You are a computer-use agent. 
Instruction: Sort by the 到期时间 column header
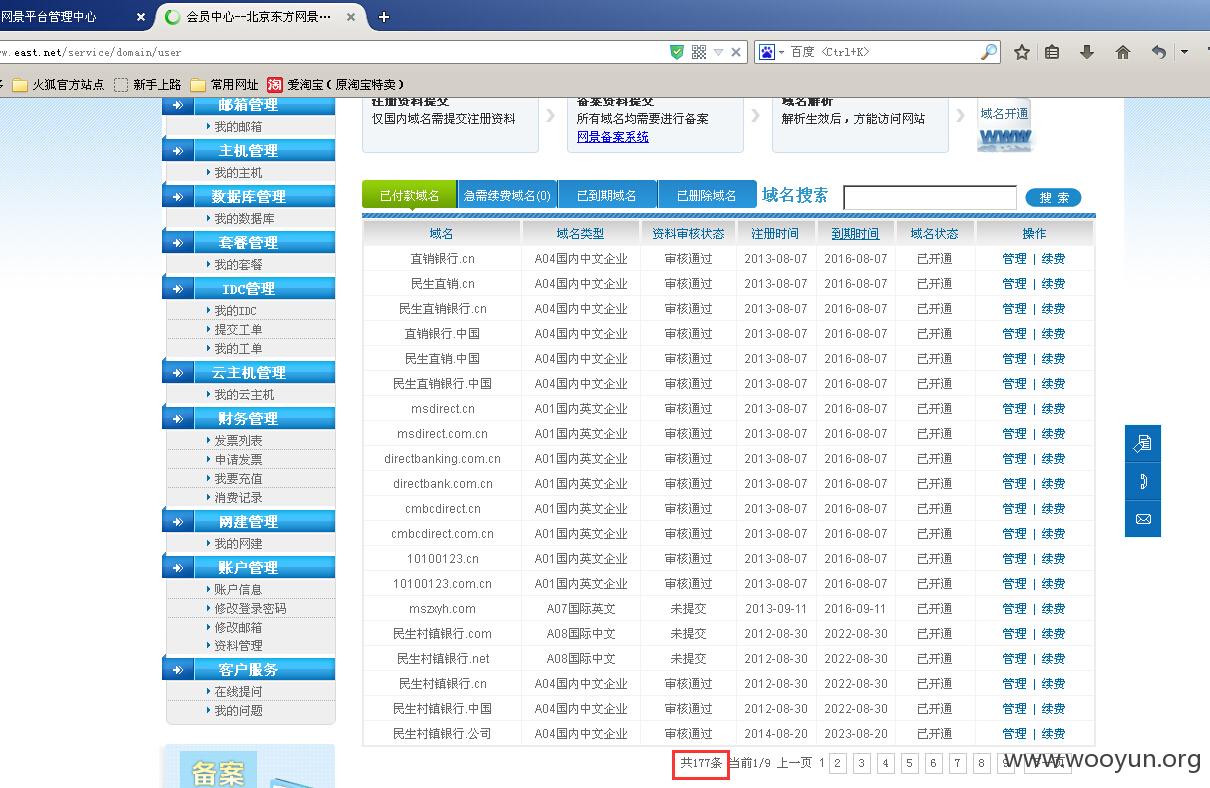click(x=855, y=233)
